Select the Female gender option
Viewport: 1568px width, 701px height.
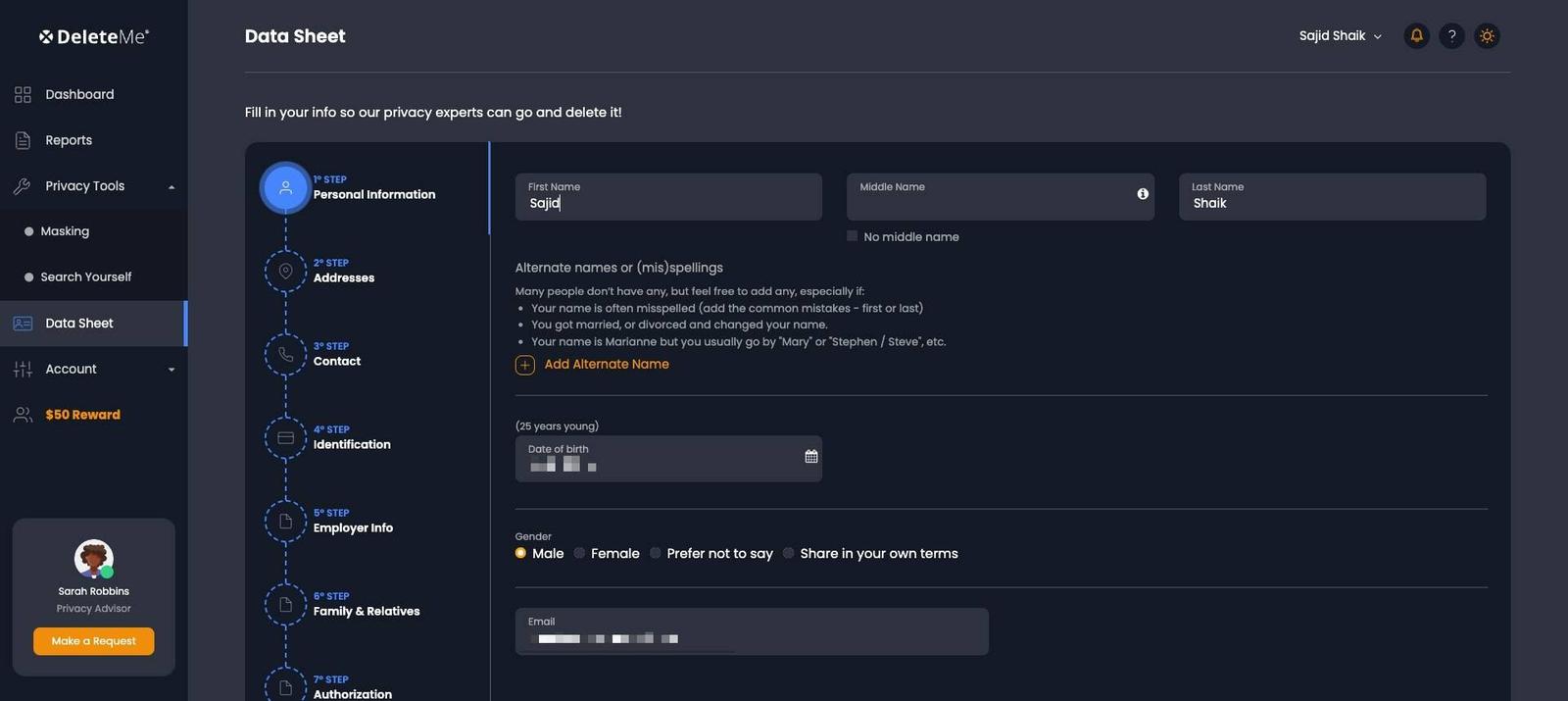[579, 553]
